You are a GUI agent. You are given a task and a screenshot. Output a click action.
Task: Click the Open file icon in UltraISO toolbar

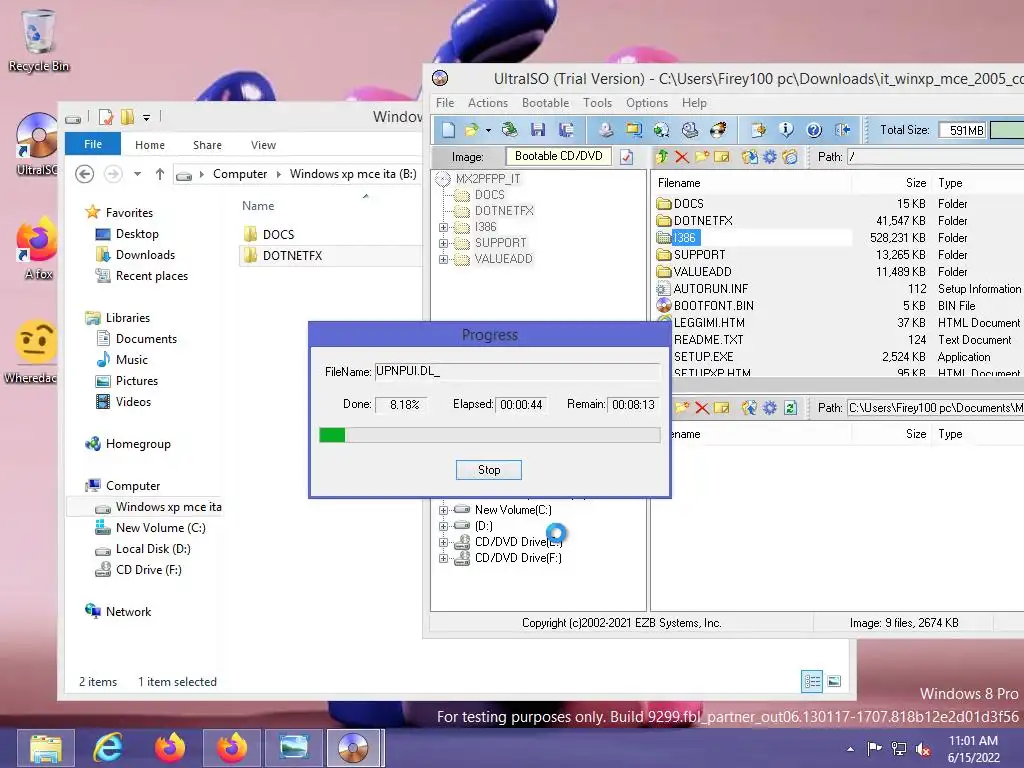[472, 130]
